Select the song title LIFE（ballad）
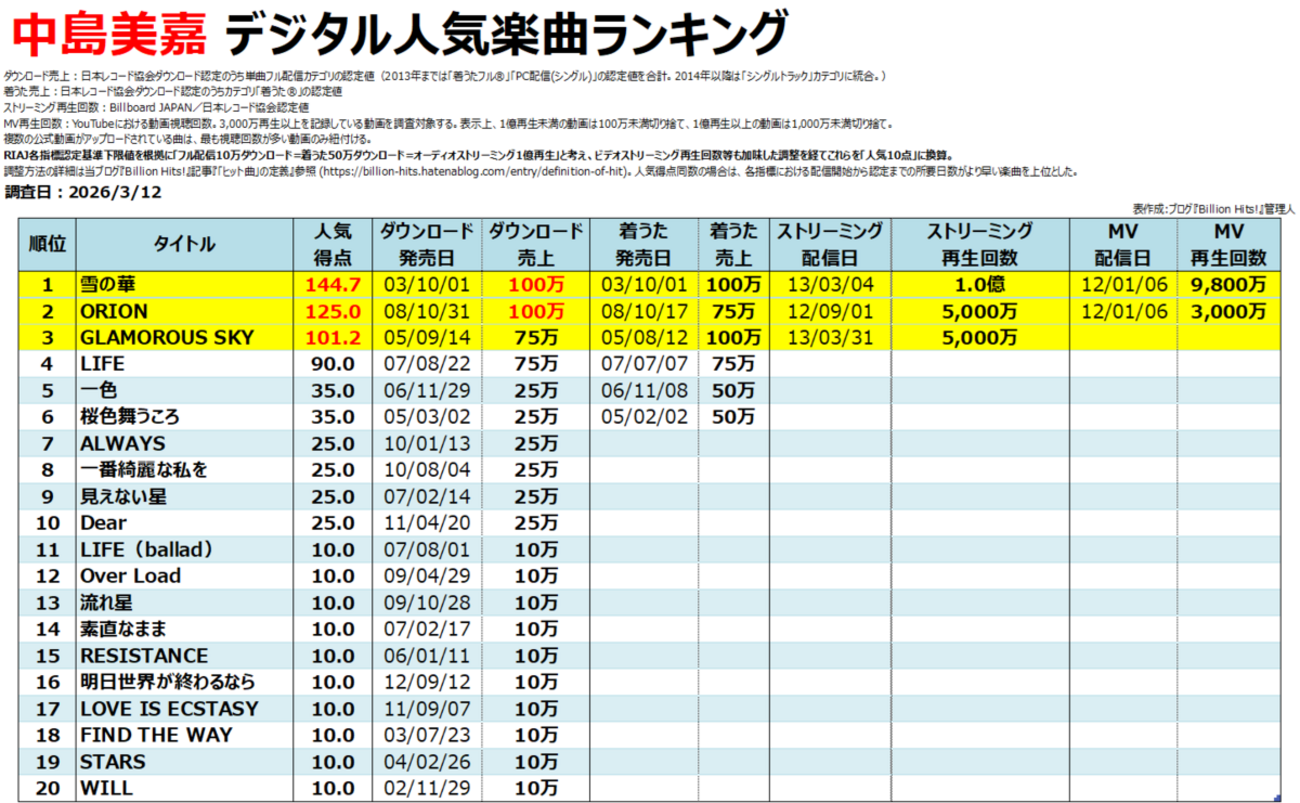Image resolution: width=1300 pixels, height=803 pixels. [x=148, y=549]
